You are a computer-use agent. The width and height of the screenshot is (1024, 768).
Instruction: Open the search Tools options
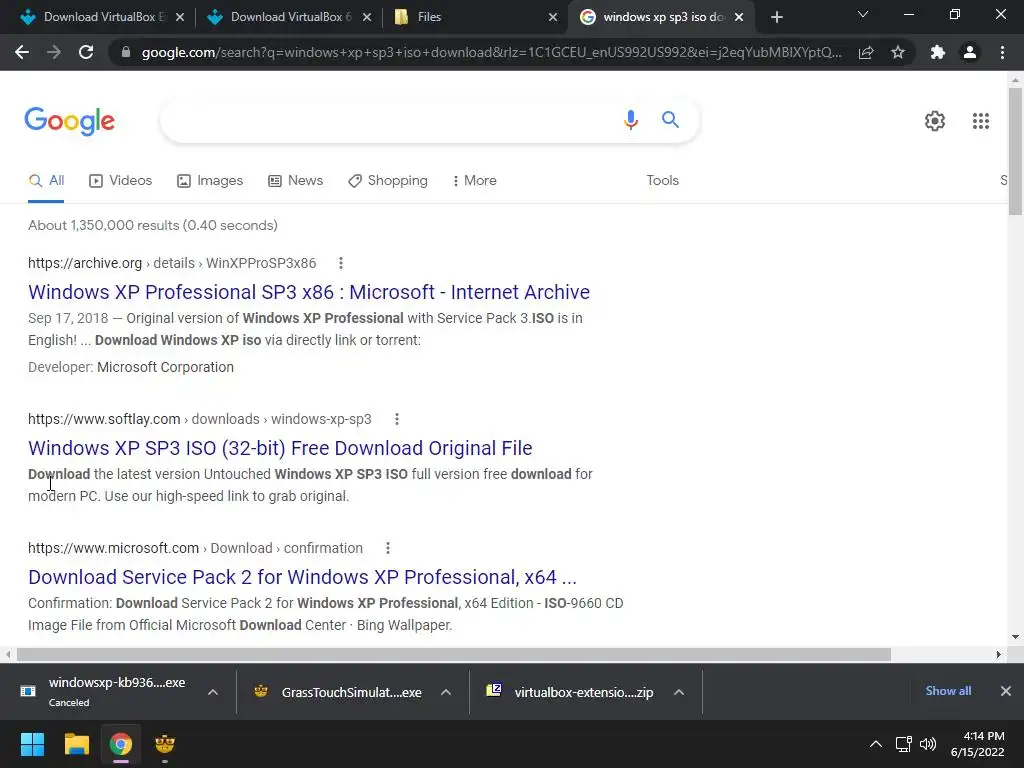point(662,180)
